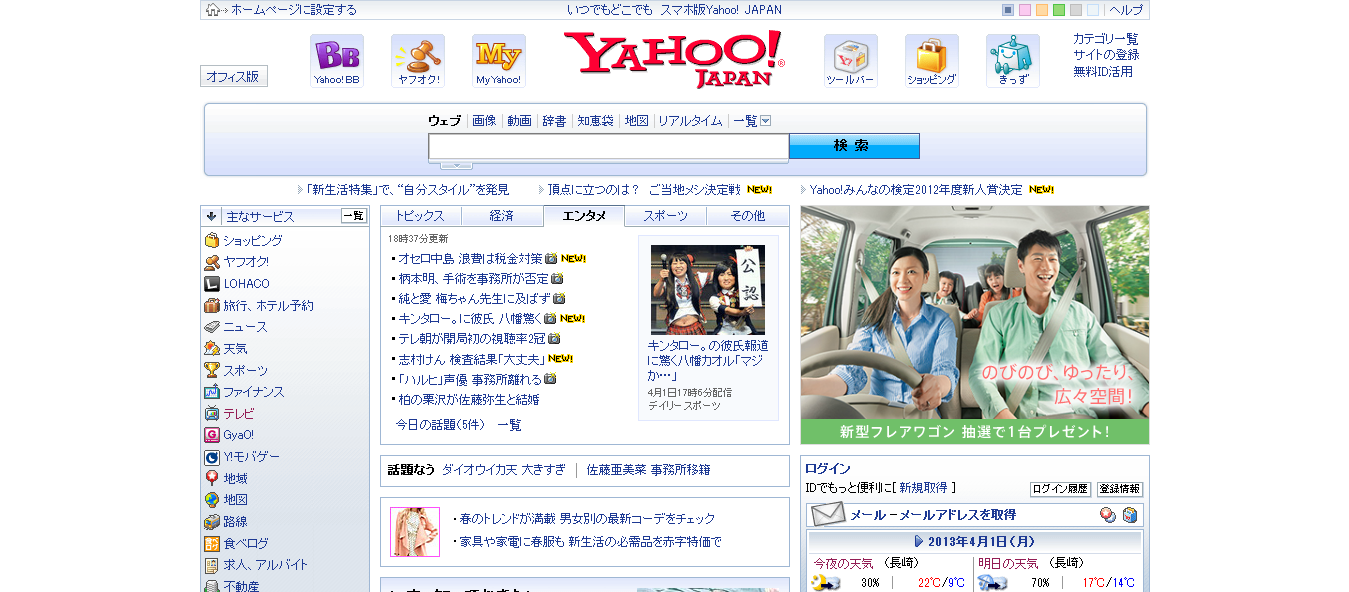The width and height of the screenshot is (1349, 592).
Task: Click the web search input field
Action: tap(609, 147)
